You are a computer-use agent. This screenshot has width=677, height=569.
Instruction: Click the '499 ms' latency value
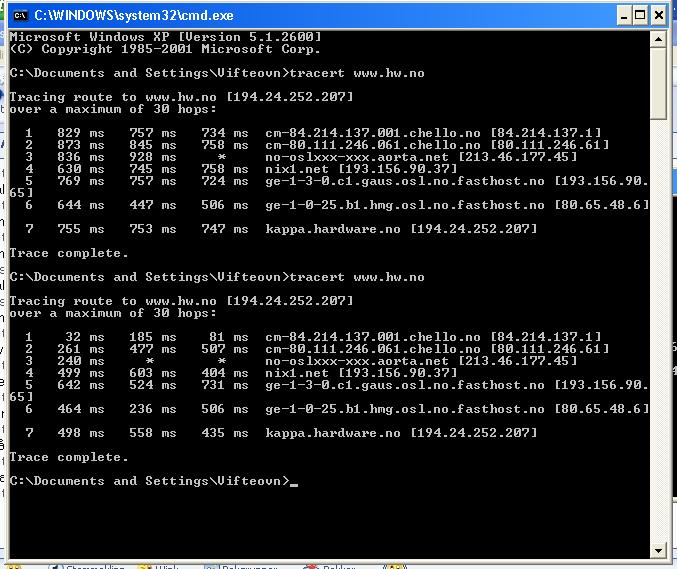[x=81, y=373]
